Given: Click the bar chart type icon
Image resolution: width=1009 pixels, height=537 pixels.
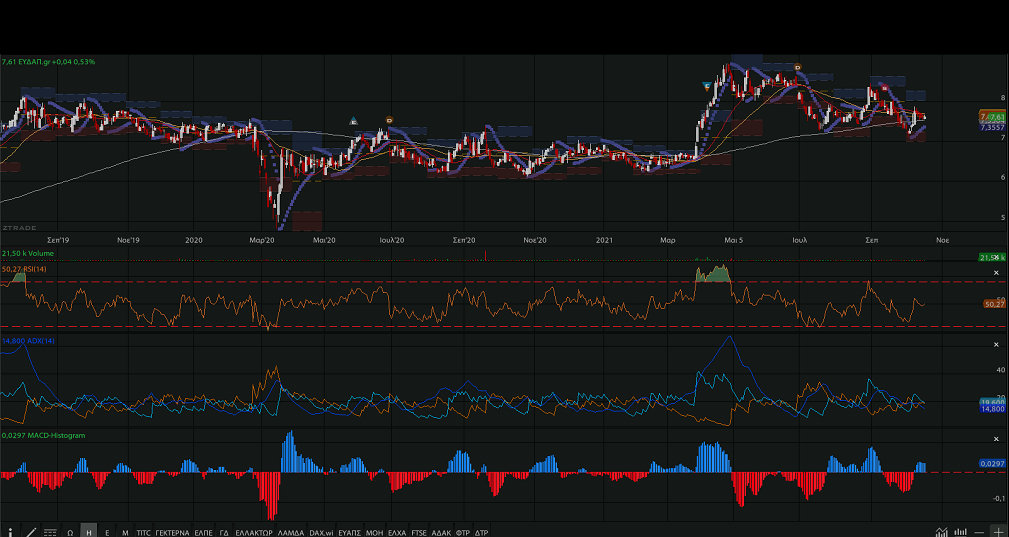Looking at the screenshot, I should click(x=961, y=532).
